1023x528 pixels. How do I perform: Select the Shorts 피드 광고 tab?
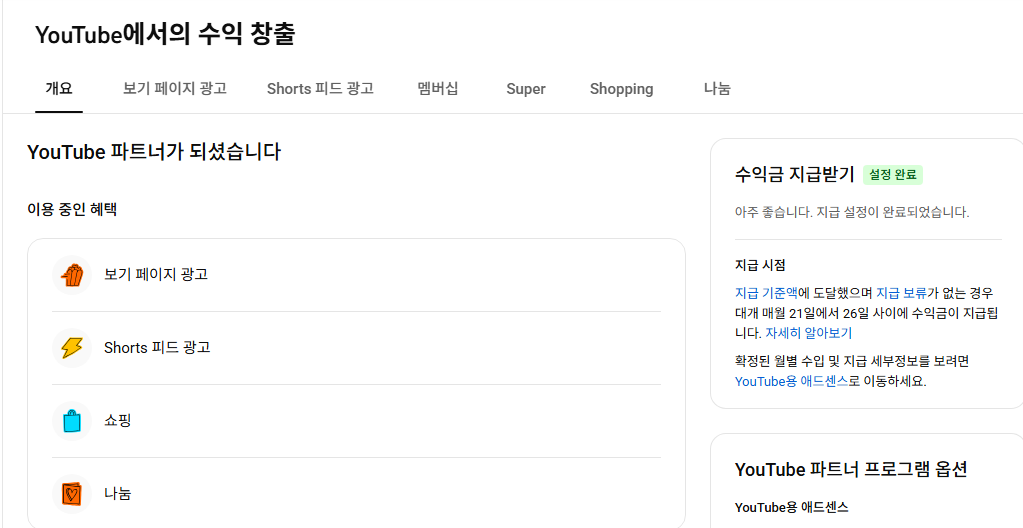pyautogui.click(x=320, y=89)
